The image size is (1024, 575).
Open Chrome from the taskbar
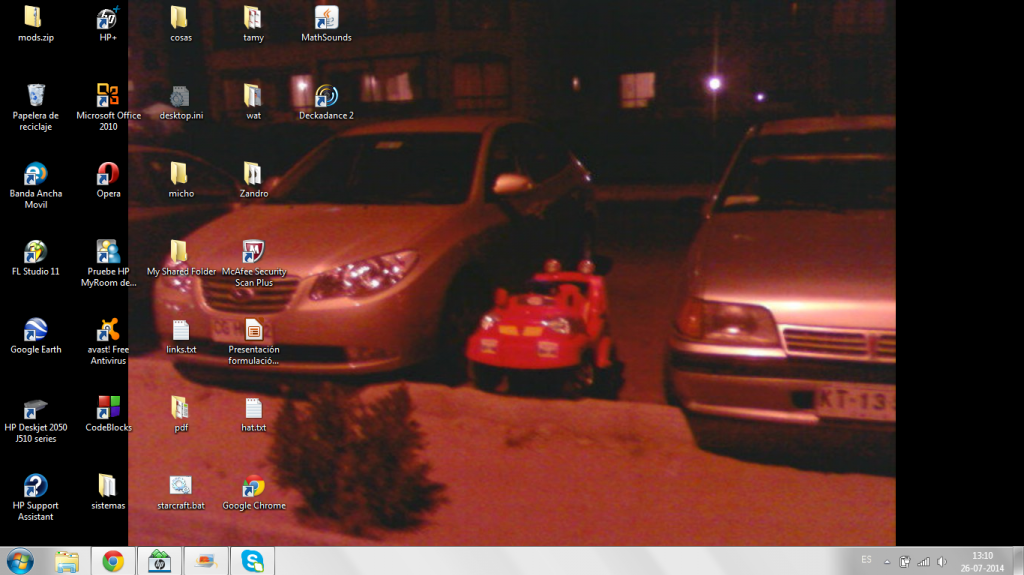(113, 561)
